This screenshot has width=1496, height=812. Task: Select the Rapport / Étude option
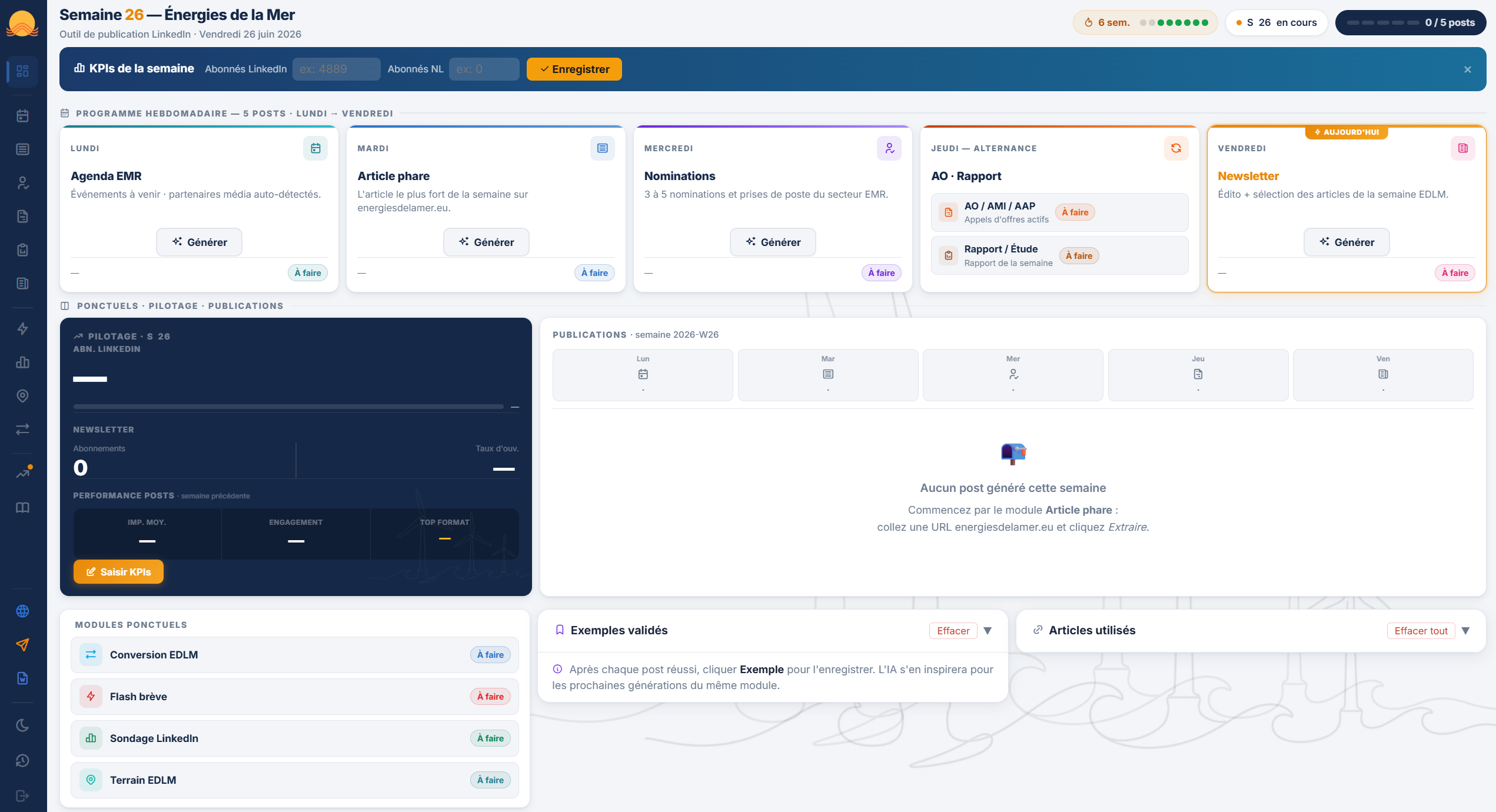coord(1059,255)
